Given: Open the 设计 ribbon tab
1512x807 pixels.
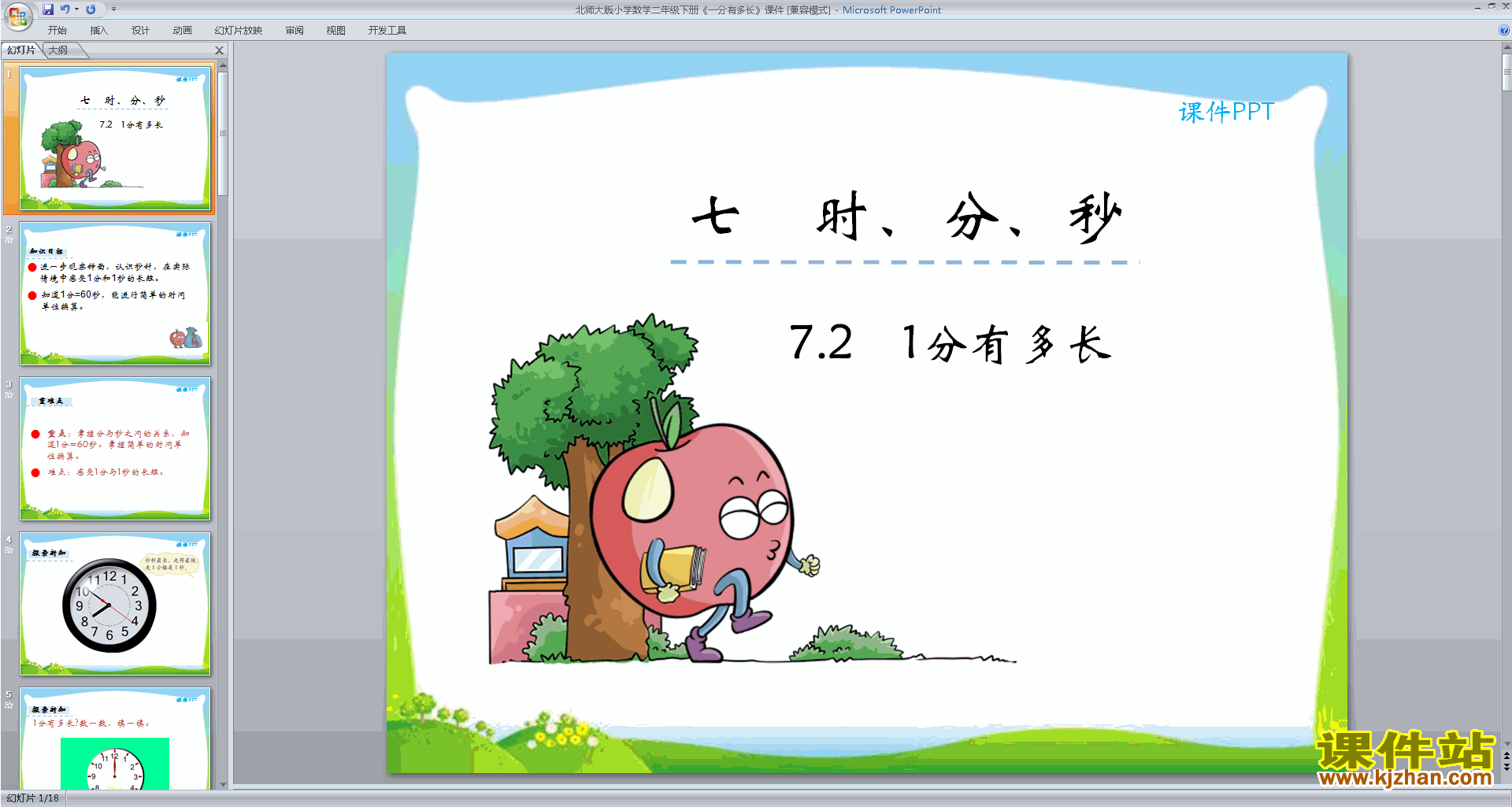Looking at the screenshot, I should 140,31.
